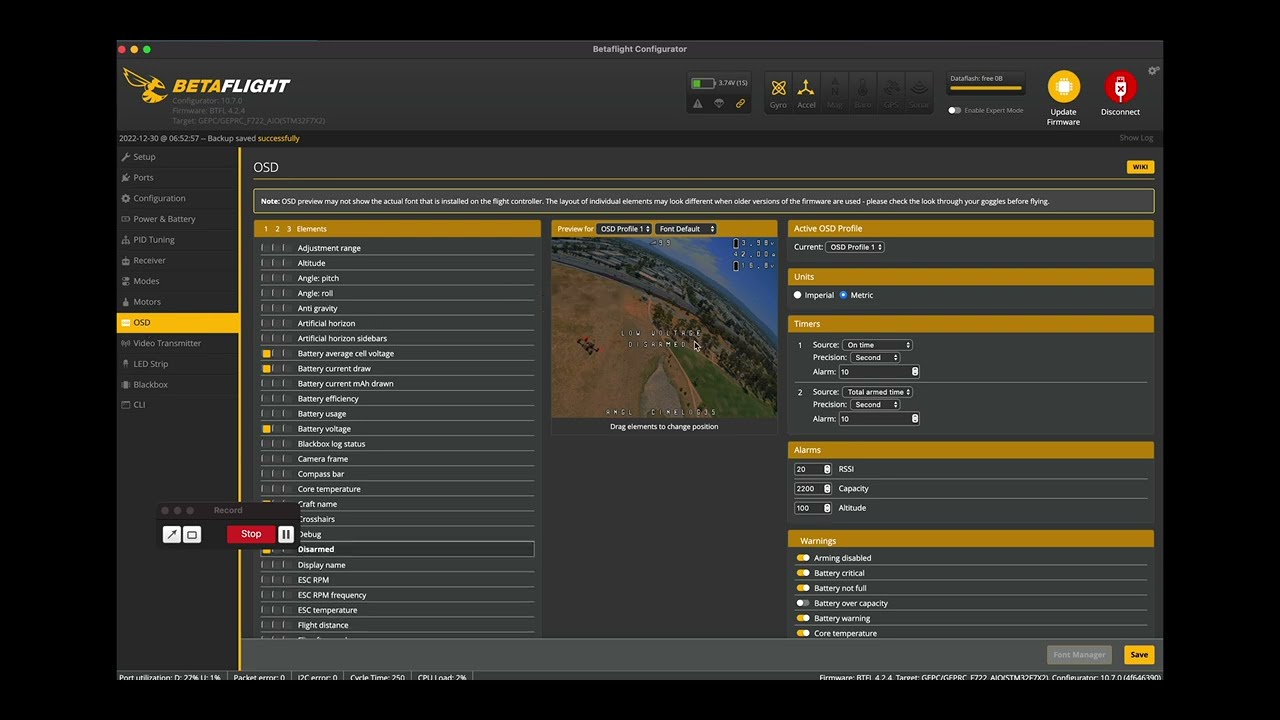
Task: Toggle the Battery warning switch
Action: pyautogui.click(x=803, y=618)
